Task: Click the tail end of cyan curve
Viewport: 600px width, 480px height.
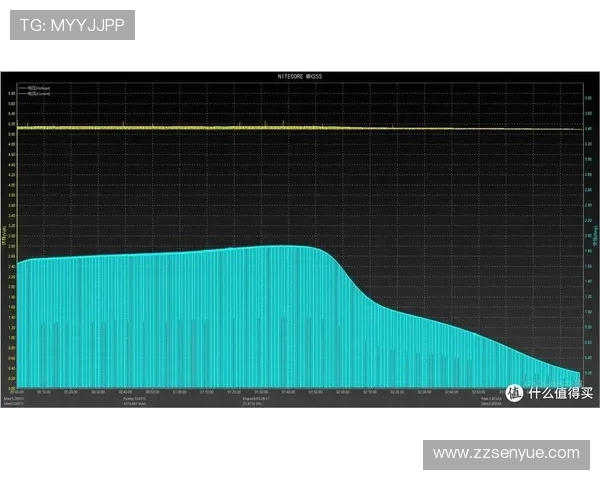Action: (x=570, y=372)
